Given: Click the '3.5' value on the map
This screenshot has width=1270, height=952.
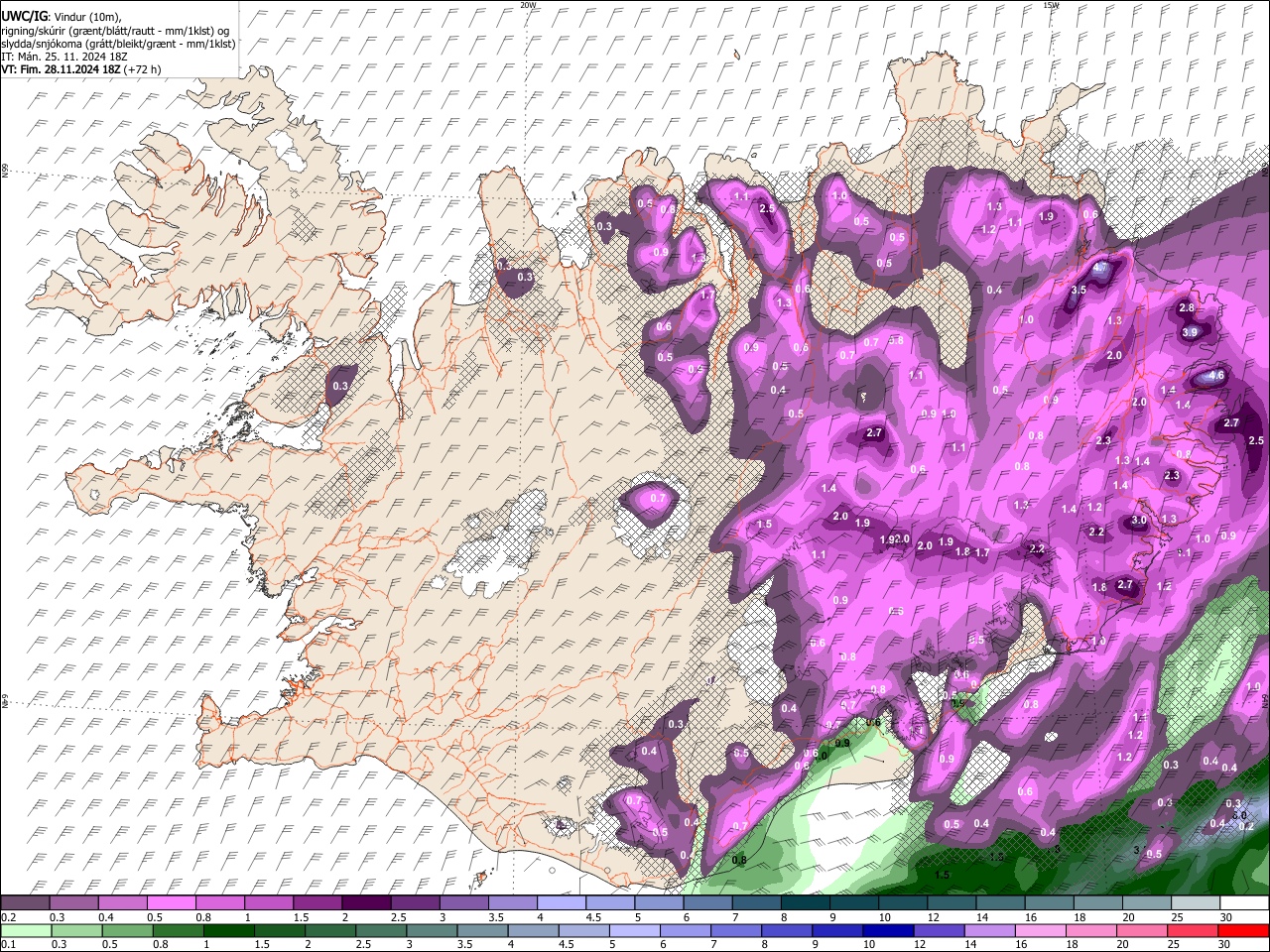Looking at the screenshot, I should coord(1079,290).
